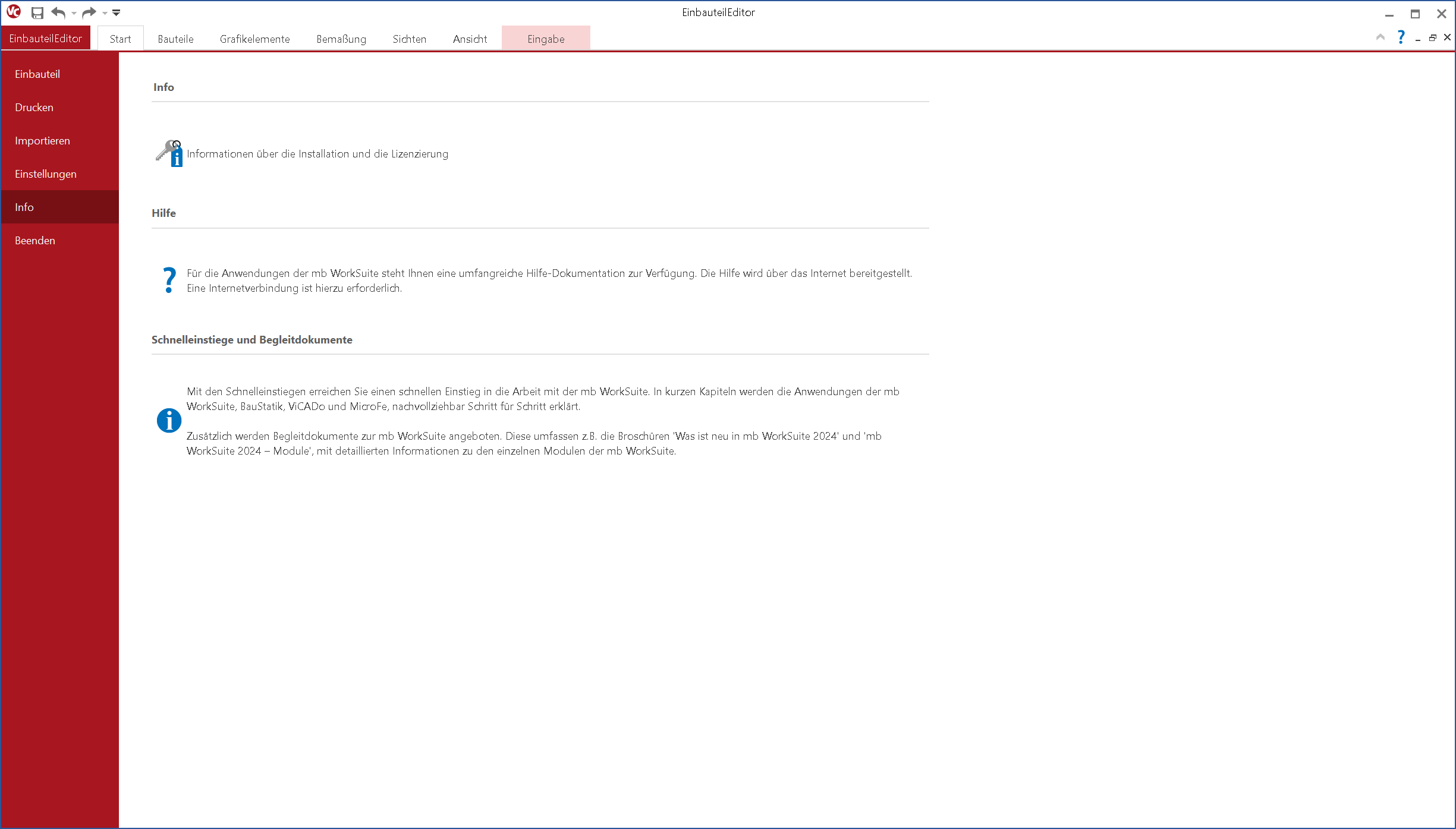Customize the quick access toolbar dropdown
1456x829 pixels.
point(117,12)
